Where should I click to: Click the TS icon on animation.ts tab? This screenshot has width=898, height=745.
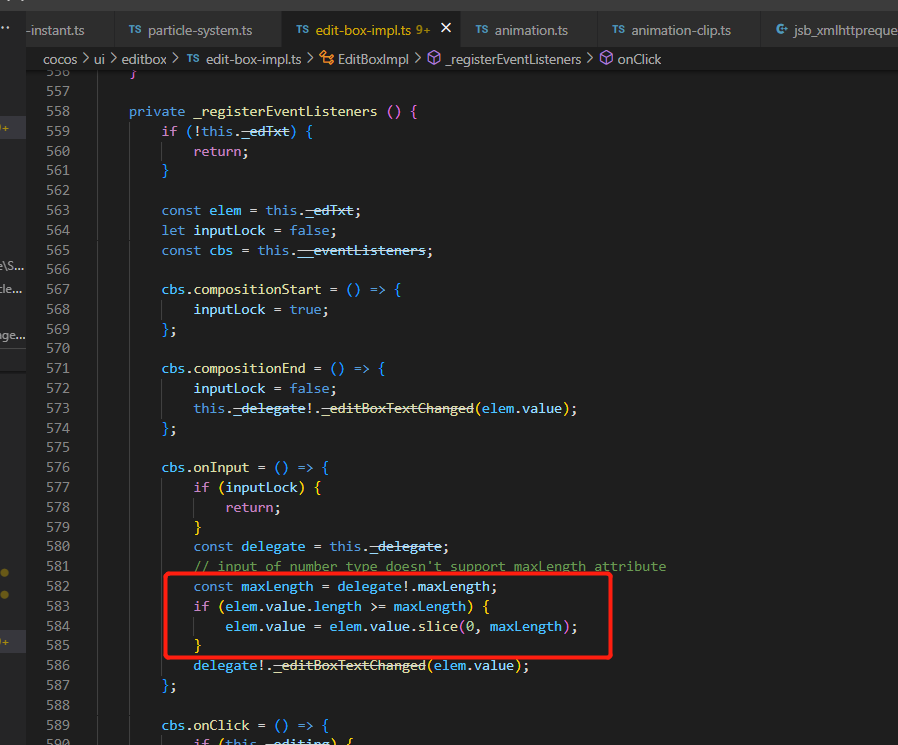click(x=482, y=30)
